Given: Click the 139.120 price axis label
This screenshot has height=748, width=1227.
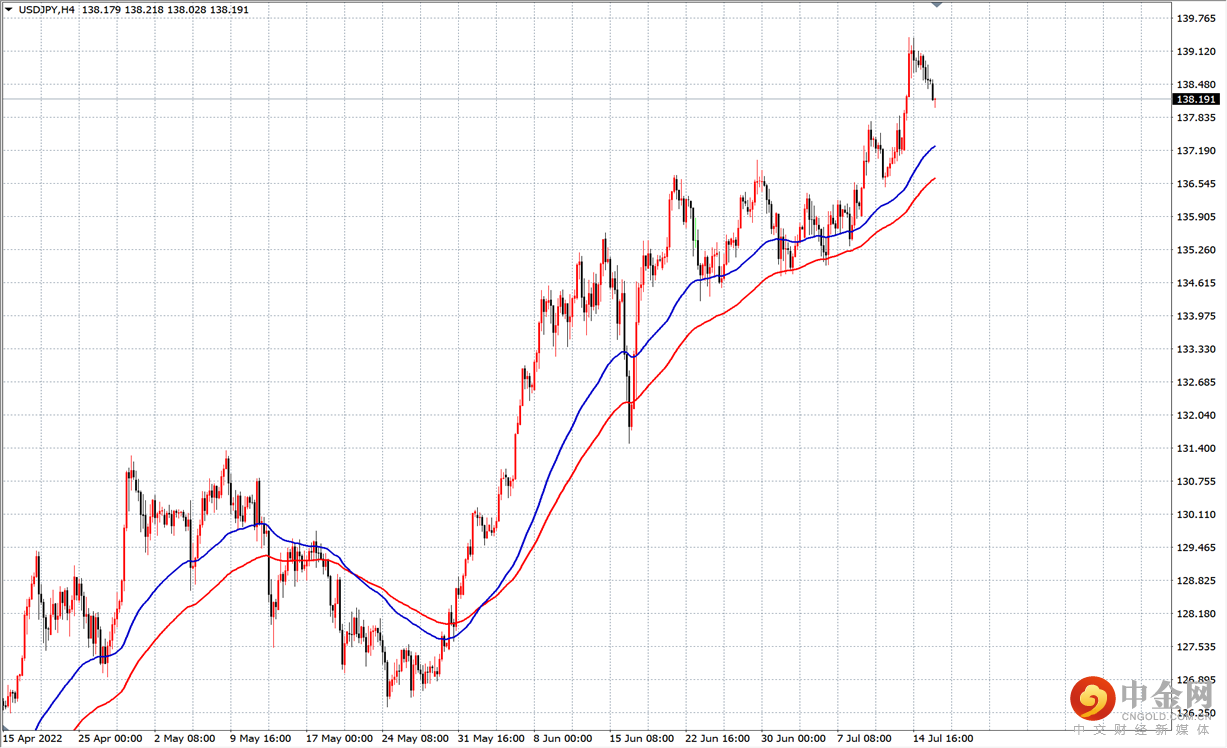Looking at the screenshot, I should [1196, 51].
